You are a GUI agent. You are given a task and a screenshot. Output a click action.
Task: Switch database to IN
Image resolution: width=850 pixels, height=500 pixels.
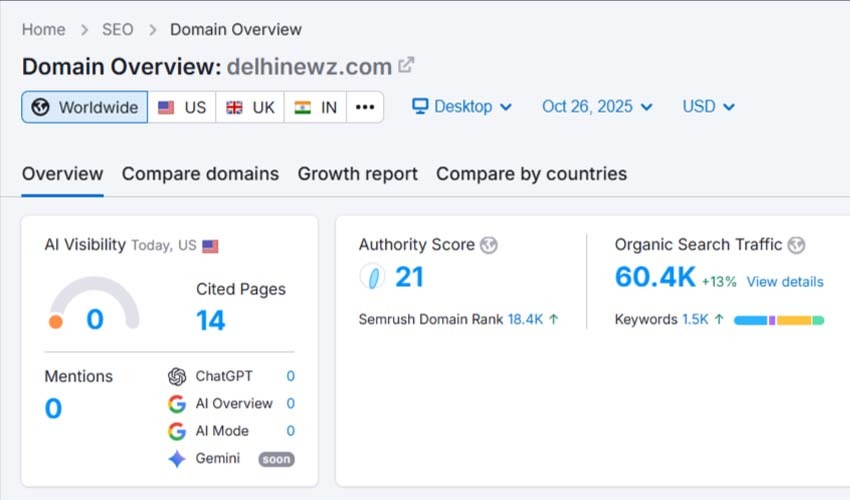point(316,107)
